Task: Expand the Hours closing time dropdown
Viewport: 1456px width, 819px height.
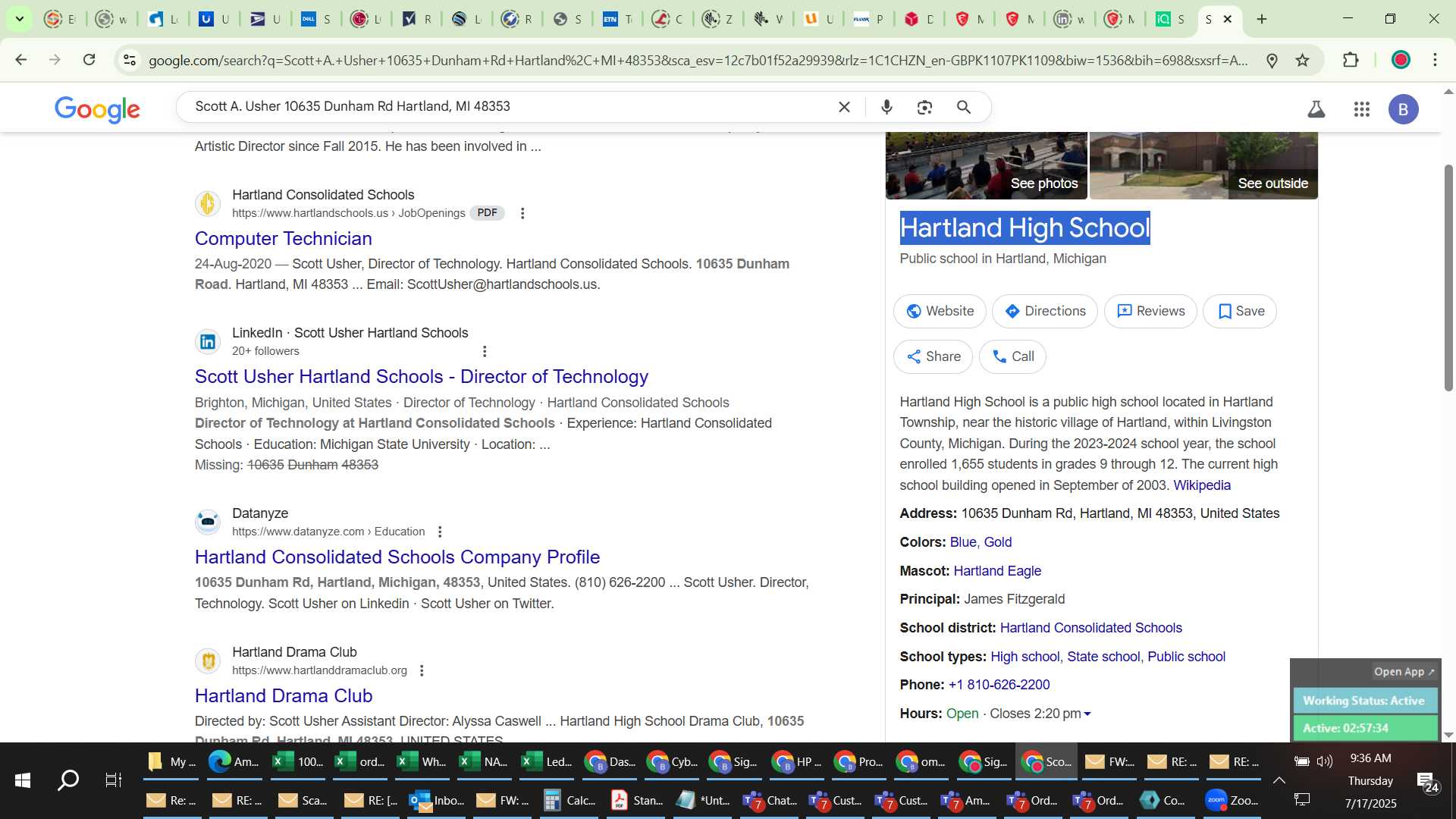Action: (x=1087, y=714)
